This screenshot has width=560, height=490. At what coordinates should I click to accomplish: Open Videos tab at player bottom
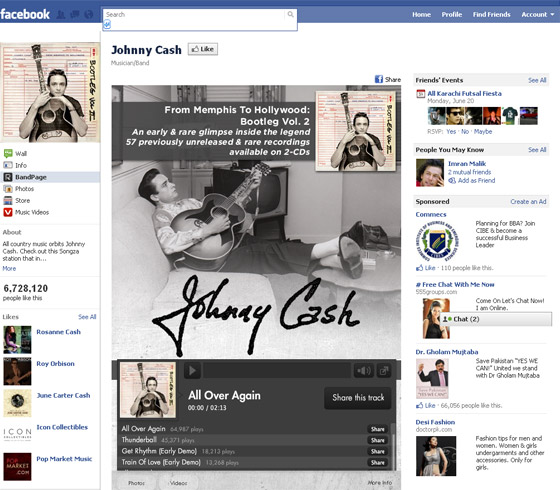pos(178,483)
